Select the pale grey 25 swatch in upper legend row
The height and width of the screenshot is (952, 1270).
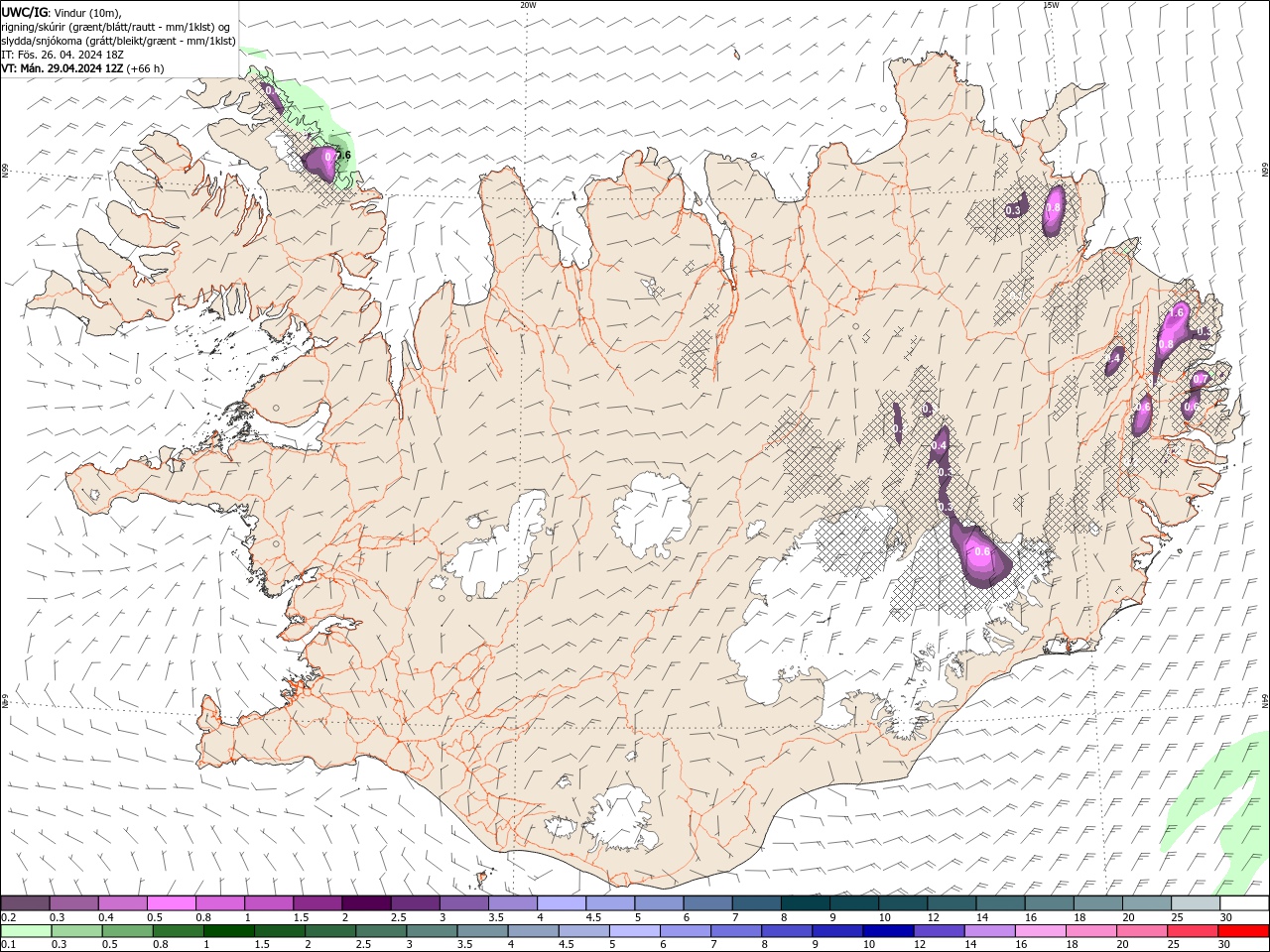[1196, 902]
